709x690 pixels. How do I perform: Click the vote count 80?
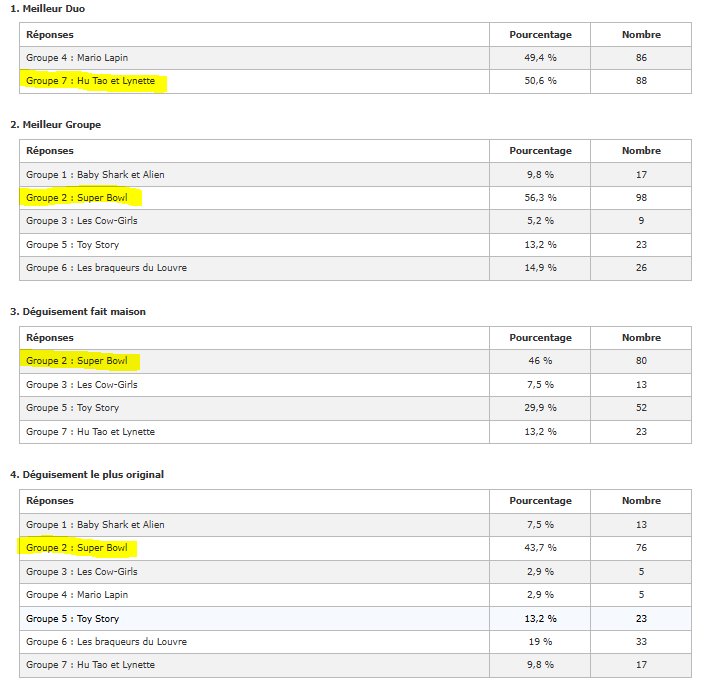641,361
